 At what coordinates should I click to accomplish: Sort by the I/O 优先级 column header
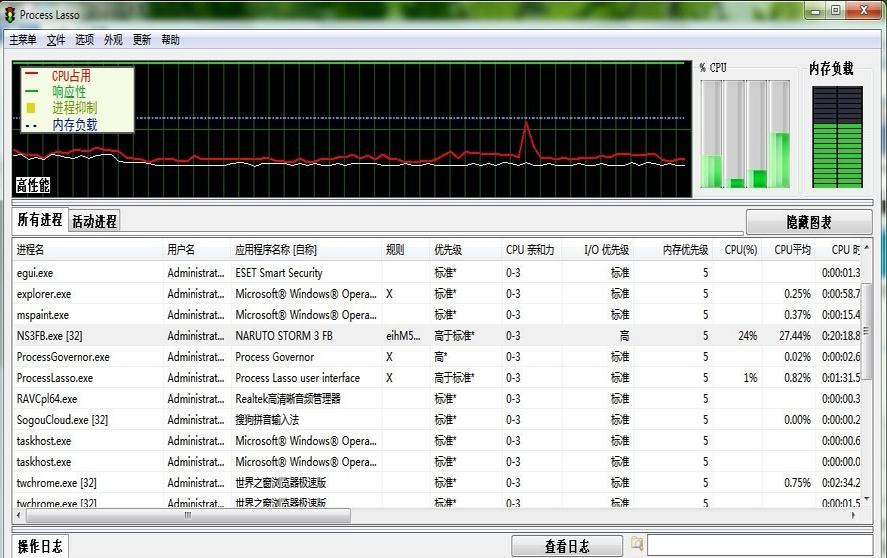597,250
